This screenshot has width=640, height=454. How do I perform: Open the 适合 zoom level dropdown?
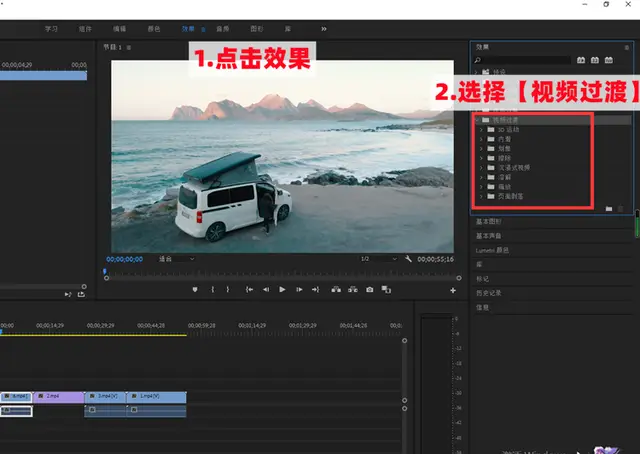(x=176, y=259)
